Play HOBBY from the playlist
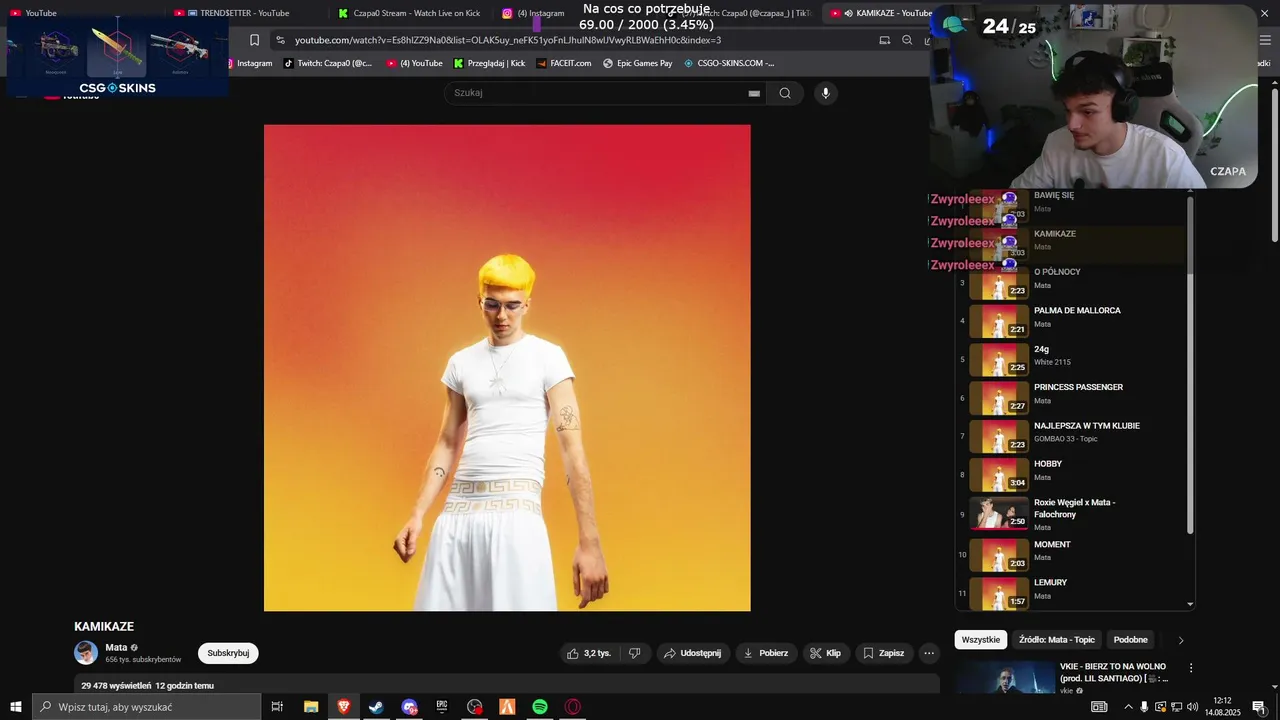Viewport: 1280px width, 720px height. (x=1072, y=475)
